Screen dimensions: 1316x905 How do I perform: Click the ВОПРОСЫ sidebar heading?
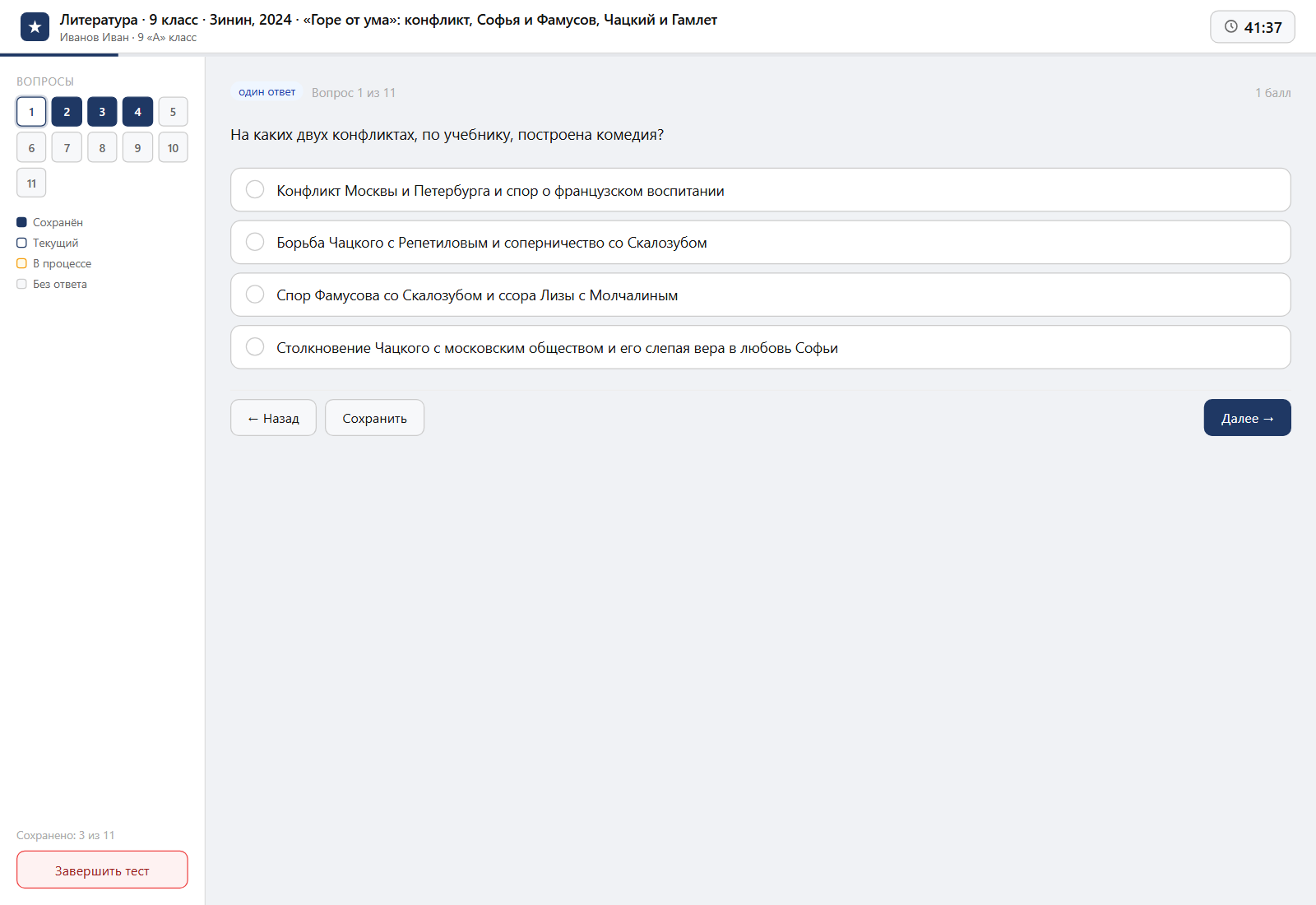[x=45, y=81]
